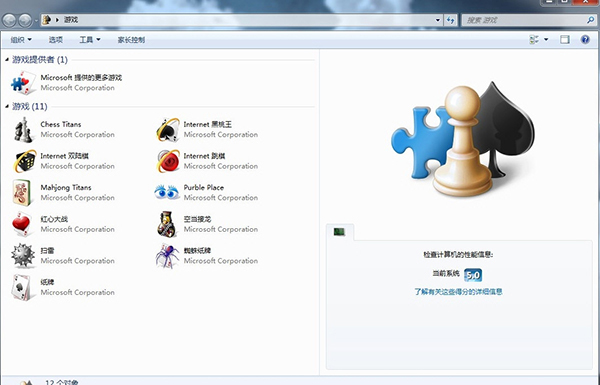Open 红心大战 hearts card icon

coord(22,224)
